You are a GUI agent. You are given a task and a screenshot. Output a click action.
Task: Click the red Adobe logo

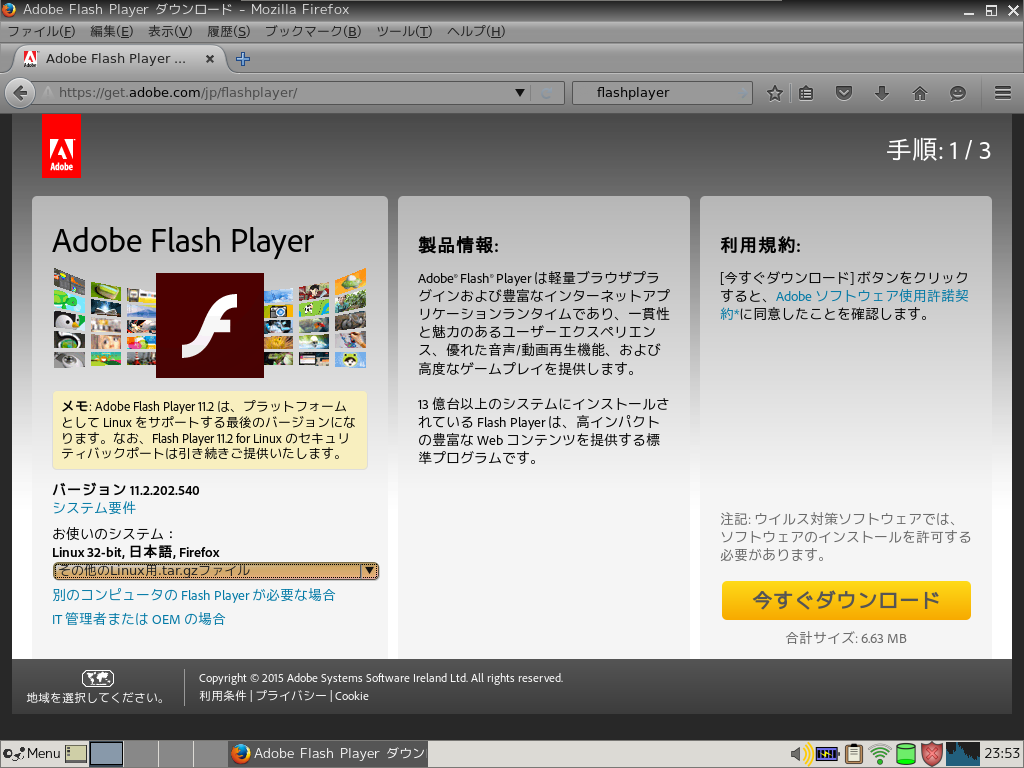pyautogui.click(x=61, y=146)
